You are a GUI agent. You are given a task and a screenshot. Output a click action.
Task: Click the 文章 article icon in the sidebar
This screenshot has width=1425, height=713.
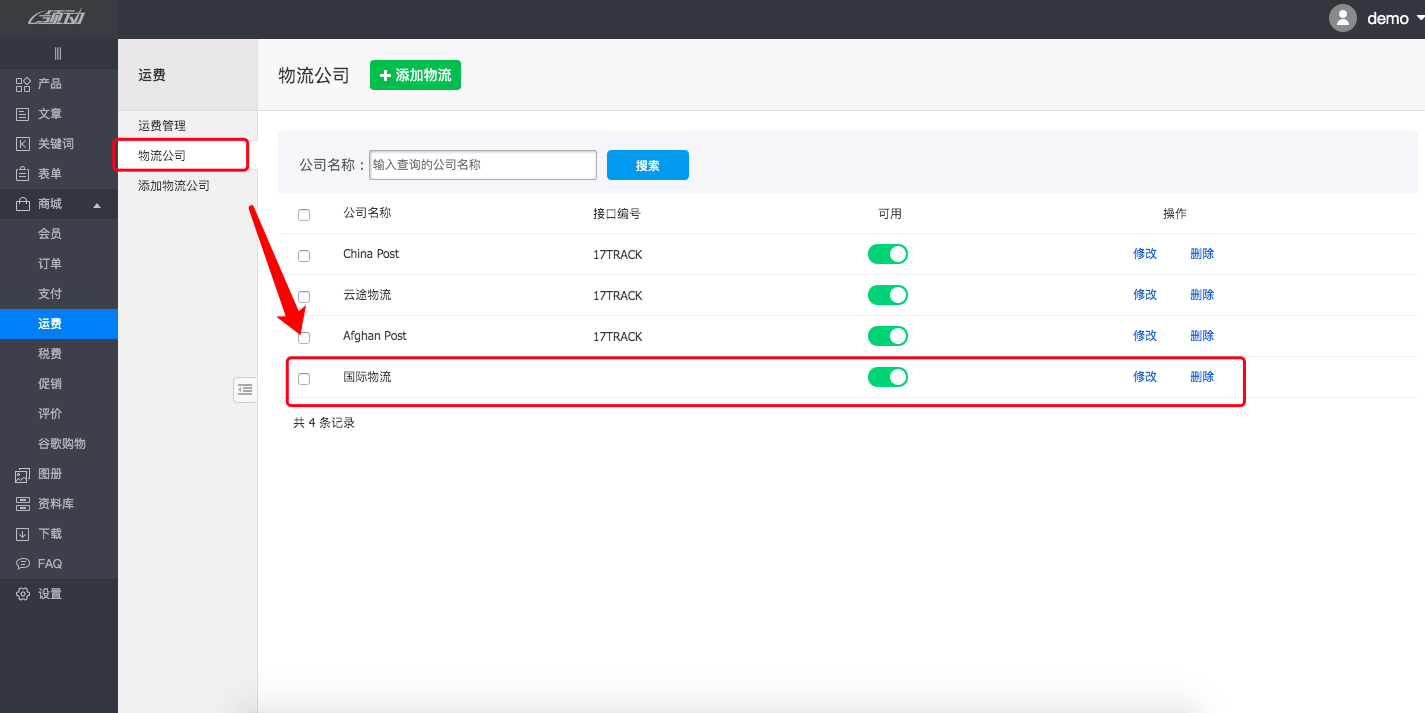click(x=23, y=114)
